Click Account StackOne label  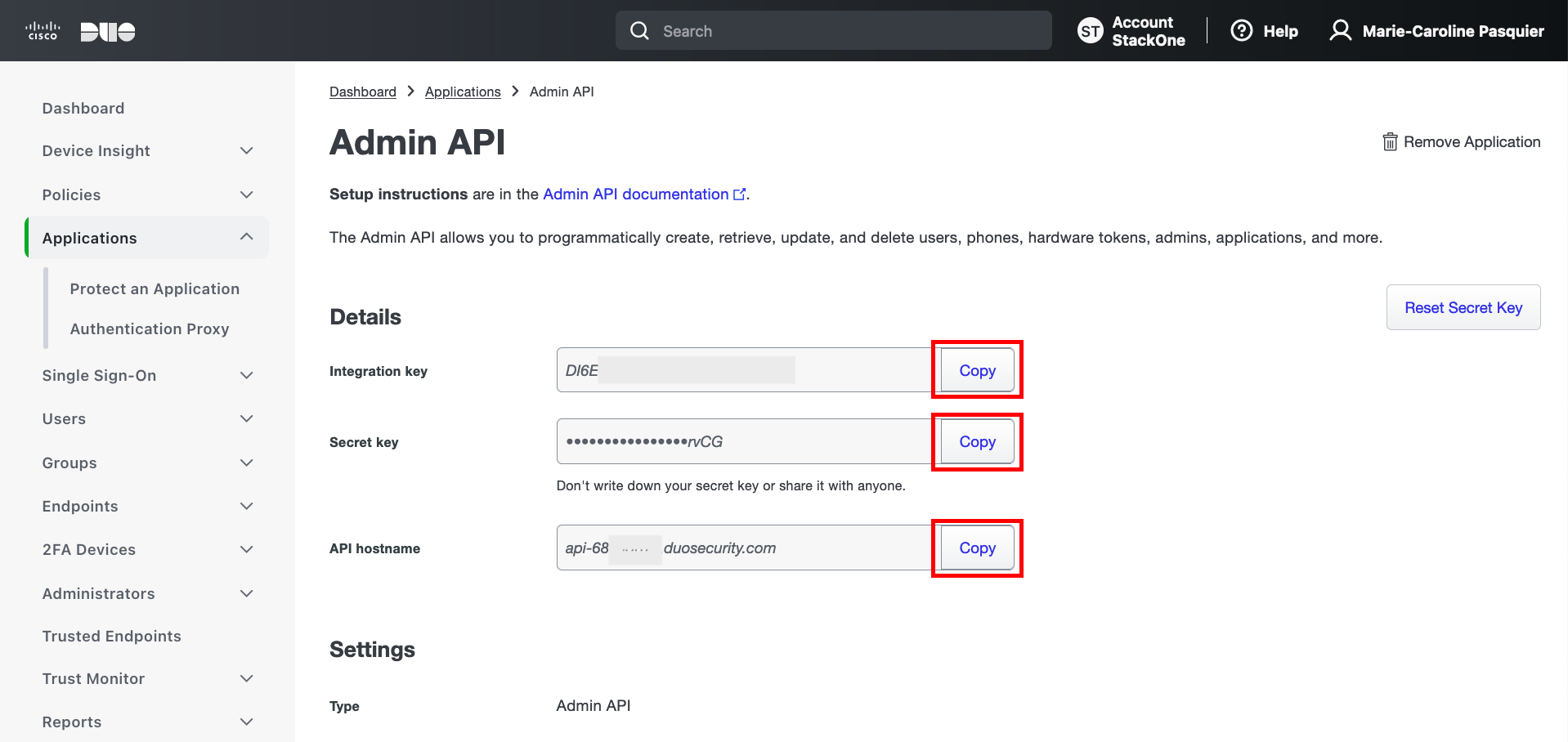pyautogui.click(x=1149, y=31)
